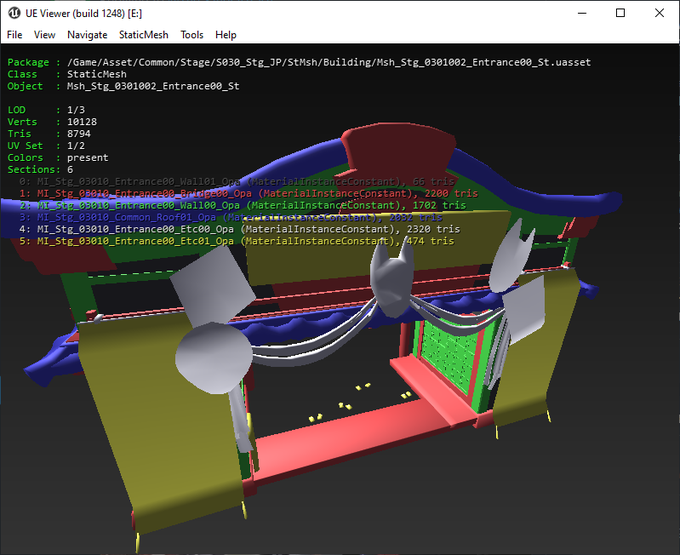Close the UE Viewer window
680x555 pixels.
point(658,12)
